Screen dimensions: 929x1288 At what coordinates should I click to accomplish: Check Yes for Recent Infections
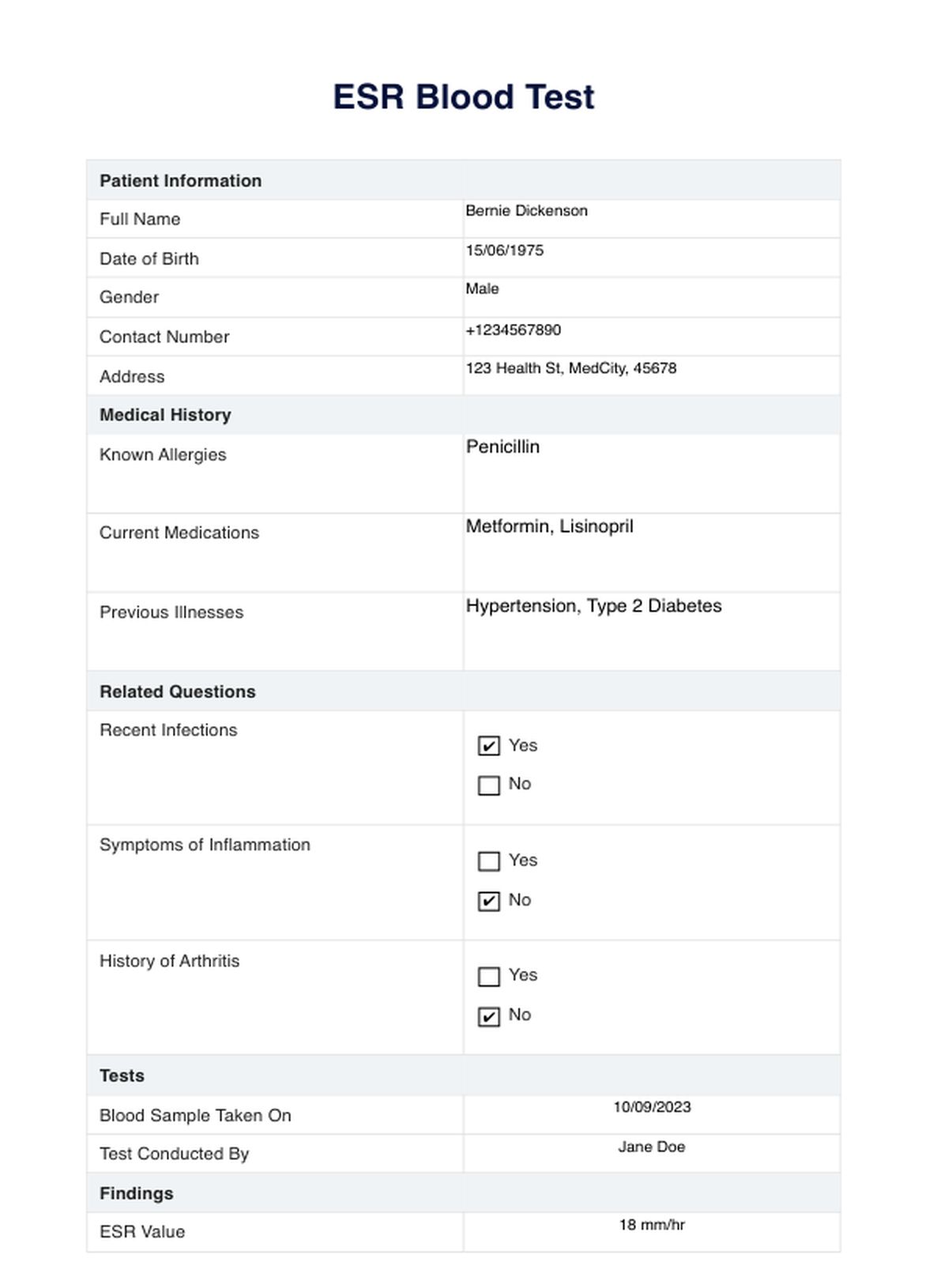[x=489, y=746]
